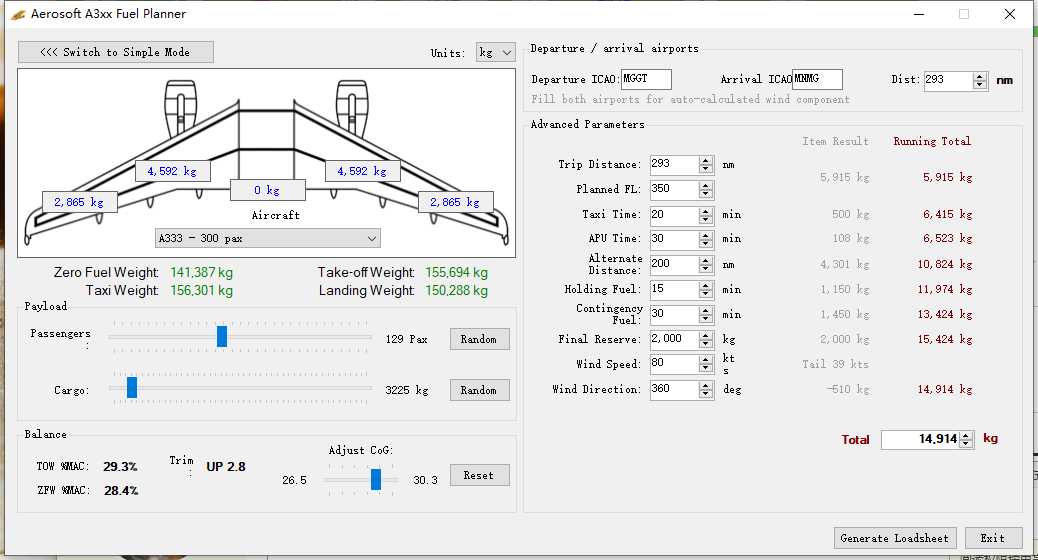This screenshot has width=1038, height=560.
Task: Click the Final Reserve input
Action: click(674, 339)
